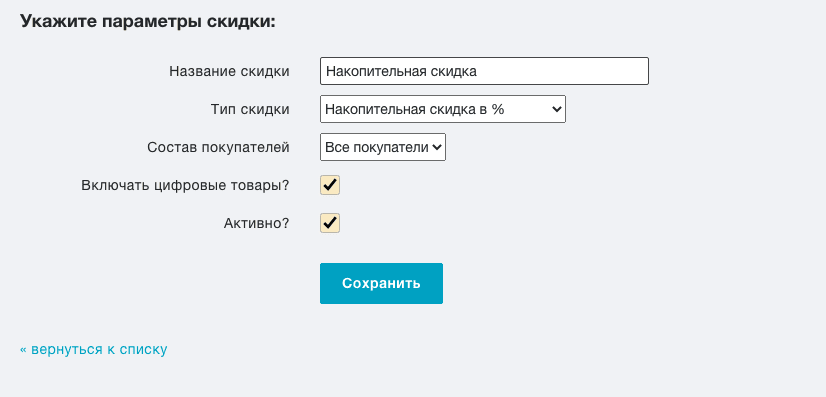Click the 'Активно?' label text
The height and width of the screenshot is (397, 826).
tap(257, 223)
